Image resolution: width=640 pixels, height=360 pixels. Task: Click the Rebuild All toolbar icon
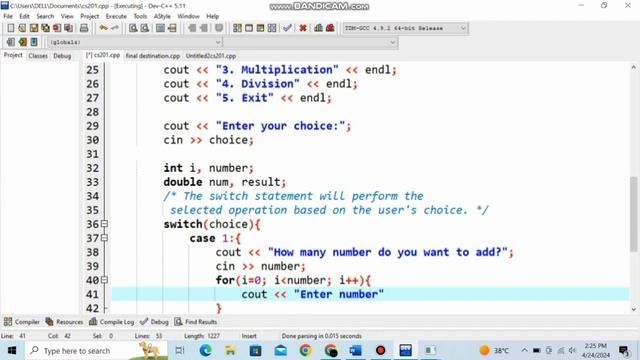point(272,28)
